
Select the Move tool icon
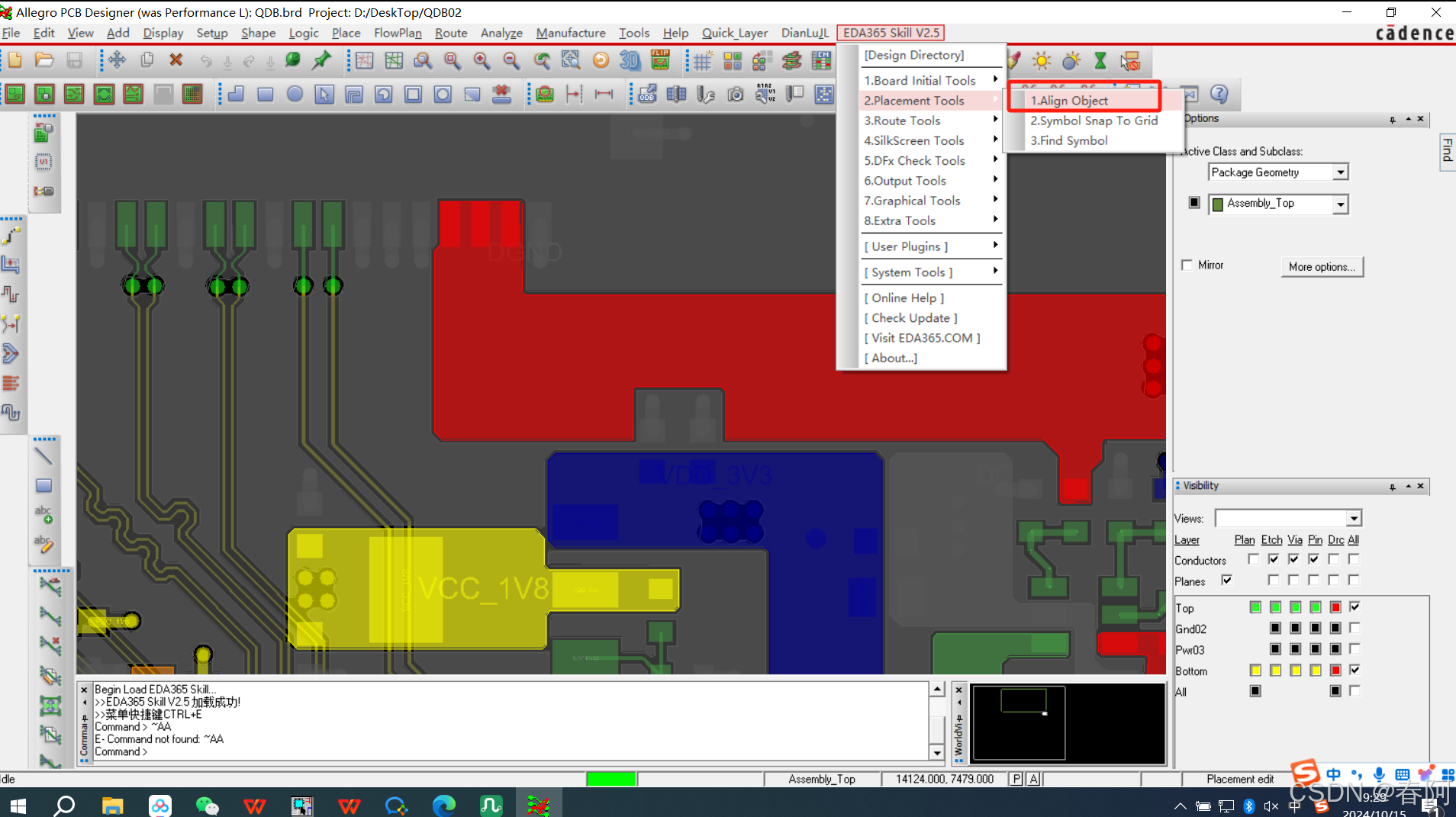(x=117, y=60)
